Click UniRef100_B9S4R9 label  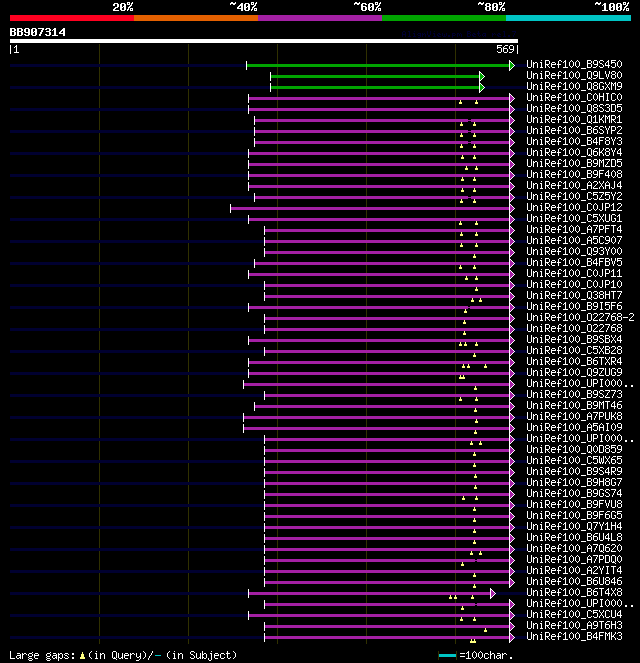pyautogui.click(x=574, y=471)
